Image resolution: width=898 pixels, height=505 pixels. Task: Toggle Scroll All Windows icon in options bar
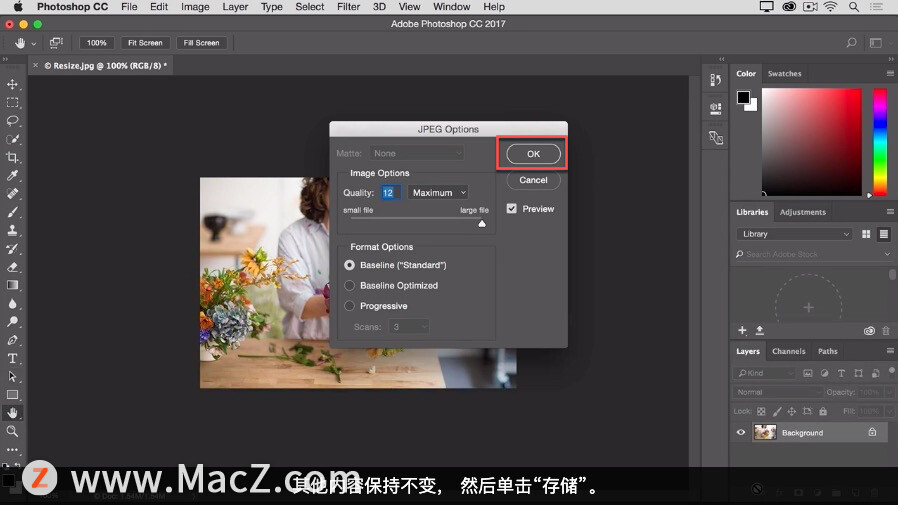coord(56,42)
